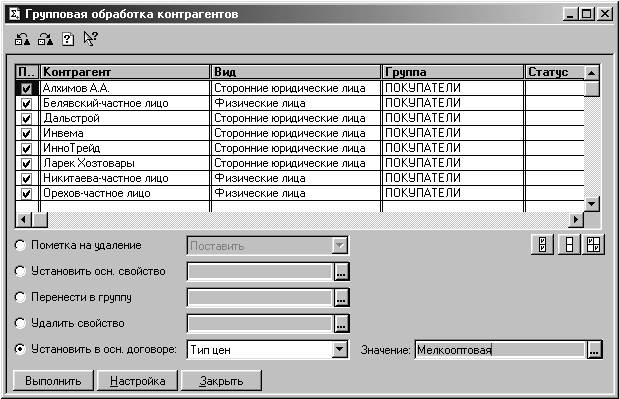Uncheck the ИнноТрейд row checkbox
The width and height of the screenshot is (619, 399).
pyautogui.click(x=26, y=148)
